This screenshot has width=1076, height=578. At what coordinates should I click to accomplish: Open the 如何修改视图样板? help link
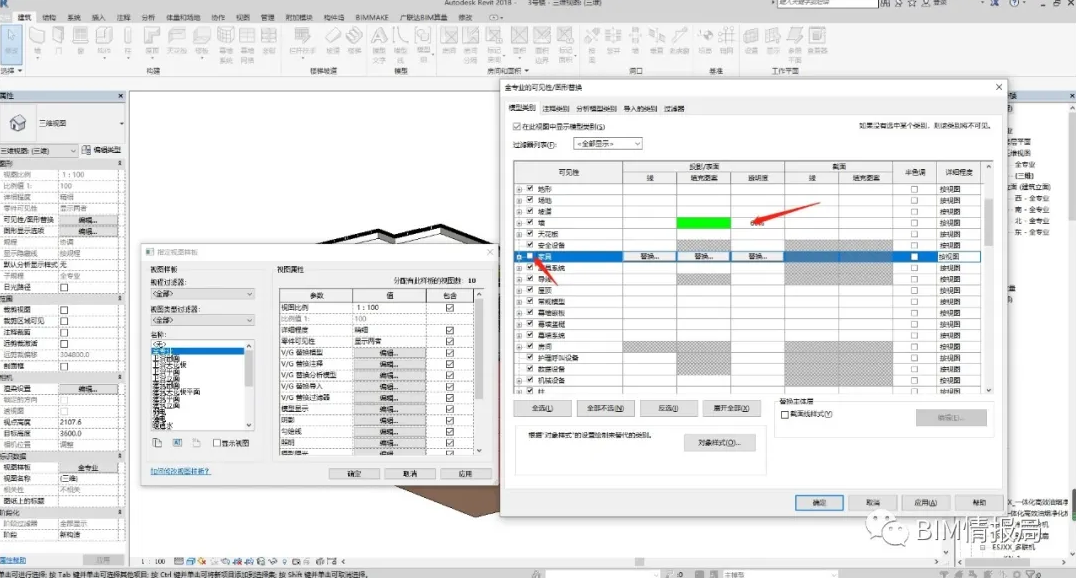pos(180,471)
